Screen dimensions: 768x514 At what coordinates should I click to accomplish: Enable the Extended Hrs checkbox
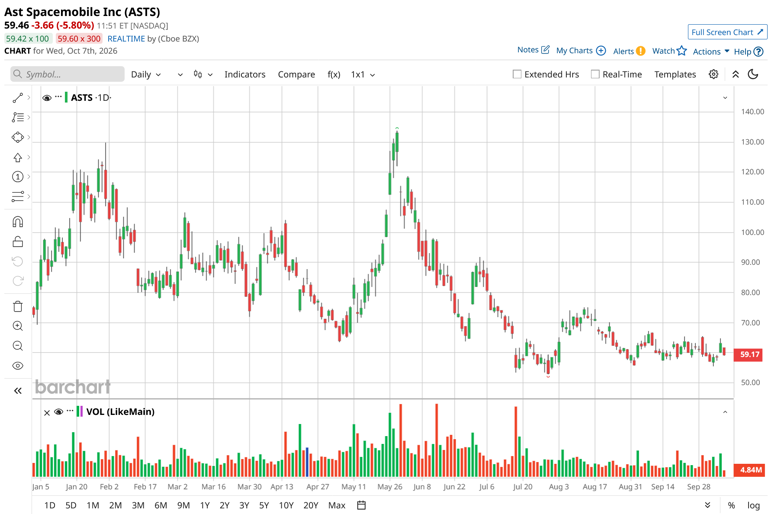517,74
